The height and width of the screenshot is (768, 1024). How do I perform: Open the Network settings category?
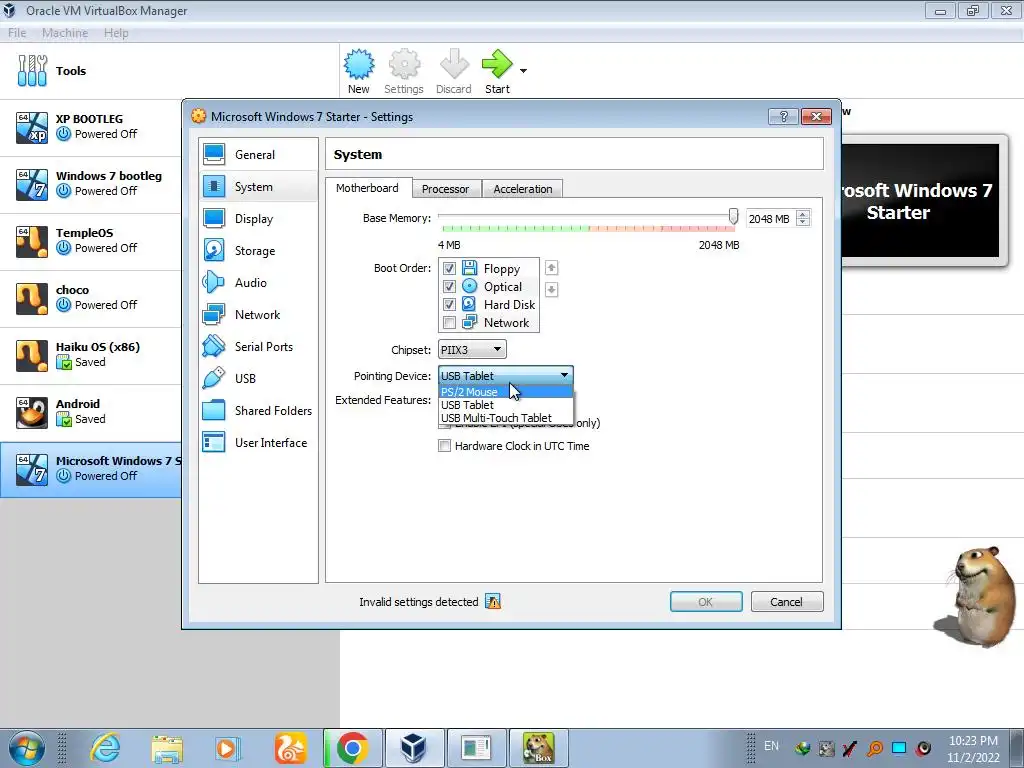258,315
